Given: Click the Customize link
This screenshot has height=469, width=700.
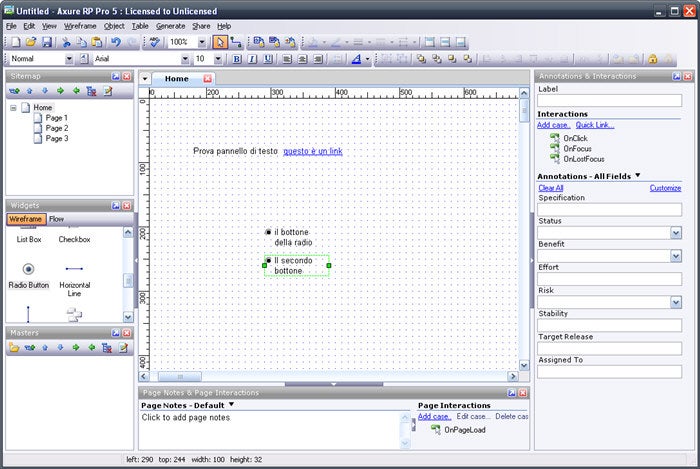Looking at the screenshot, I should (665, 188).
